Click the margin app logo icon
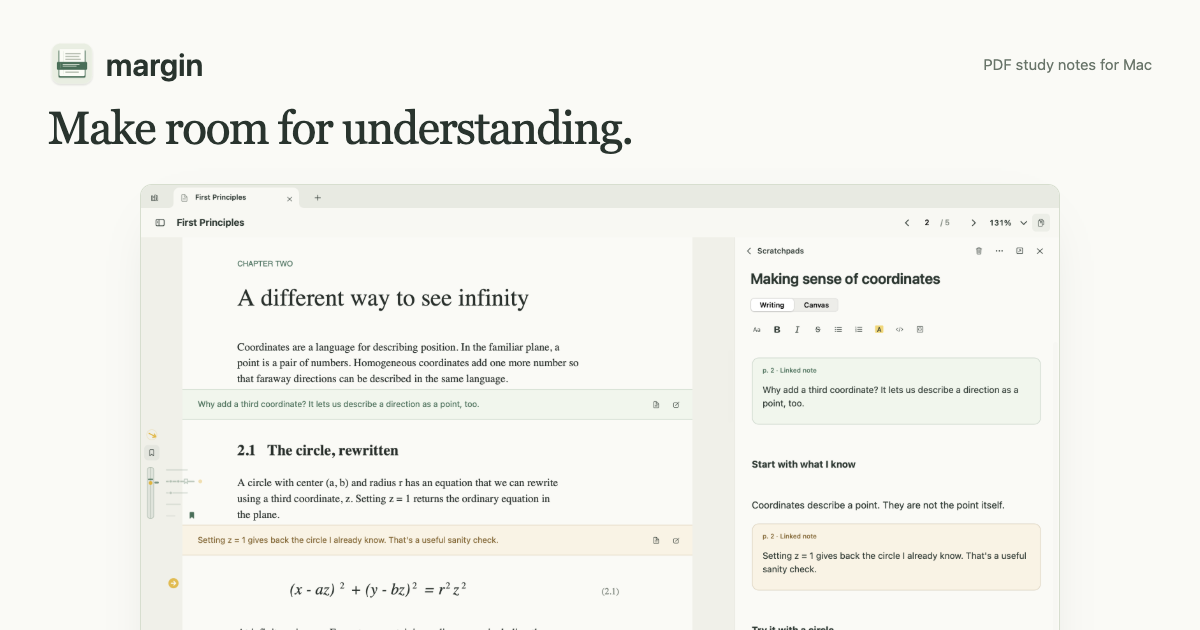The image size is (1200, 630). click(72, 65)
